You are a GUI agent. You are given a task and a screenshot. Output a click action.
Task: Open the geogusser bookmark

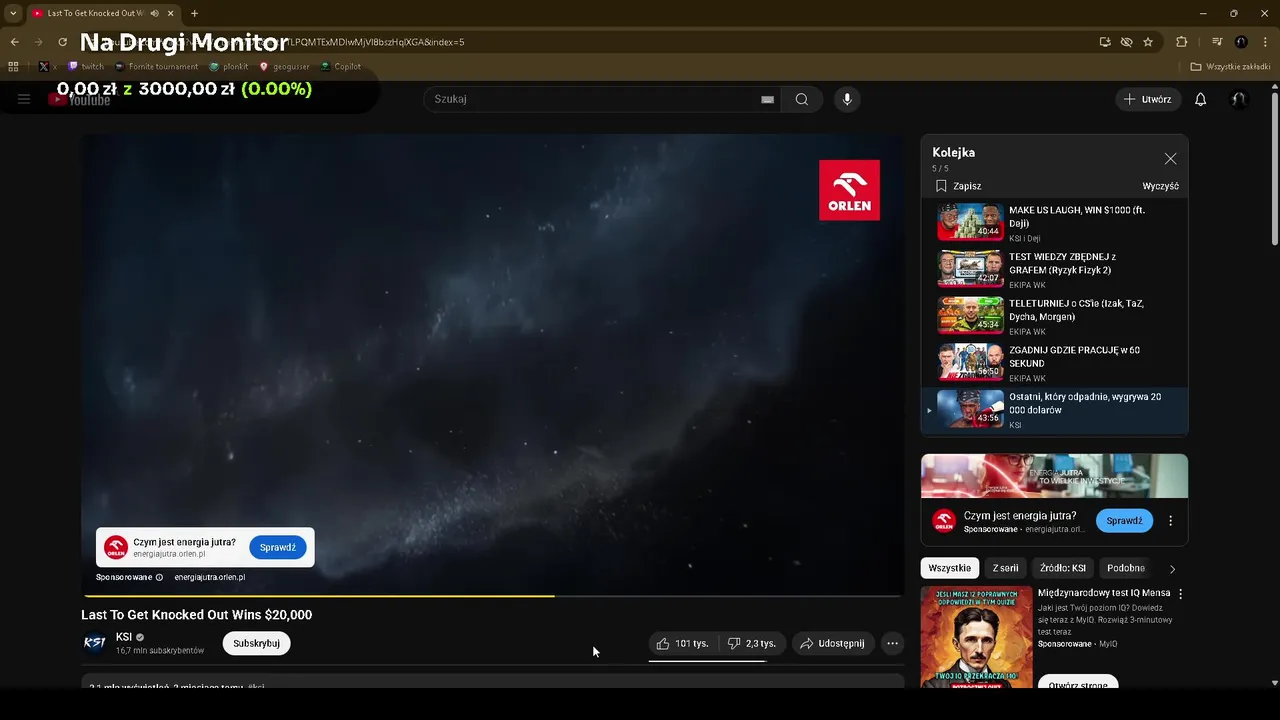click(x=285, y=67)
